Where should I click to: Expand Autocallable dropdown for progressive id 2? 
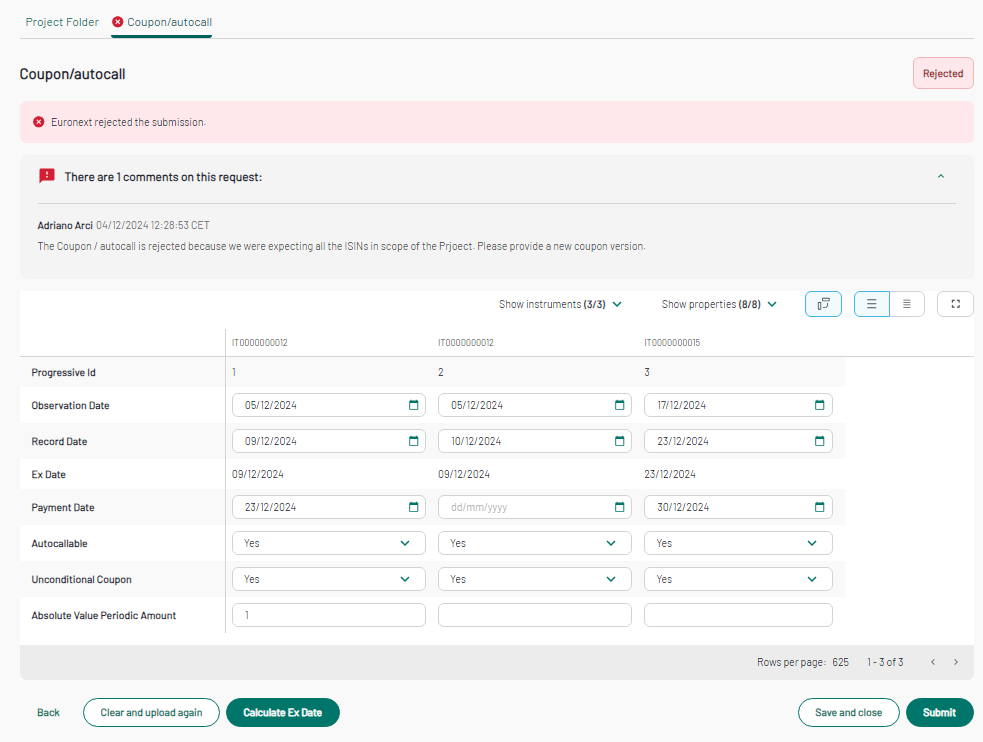click(x=535, y=543)
